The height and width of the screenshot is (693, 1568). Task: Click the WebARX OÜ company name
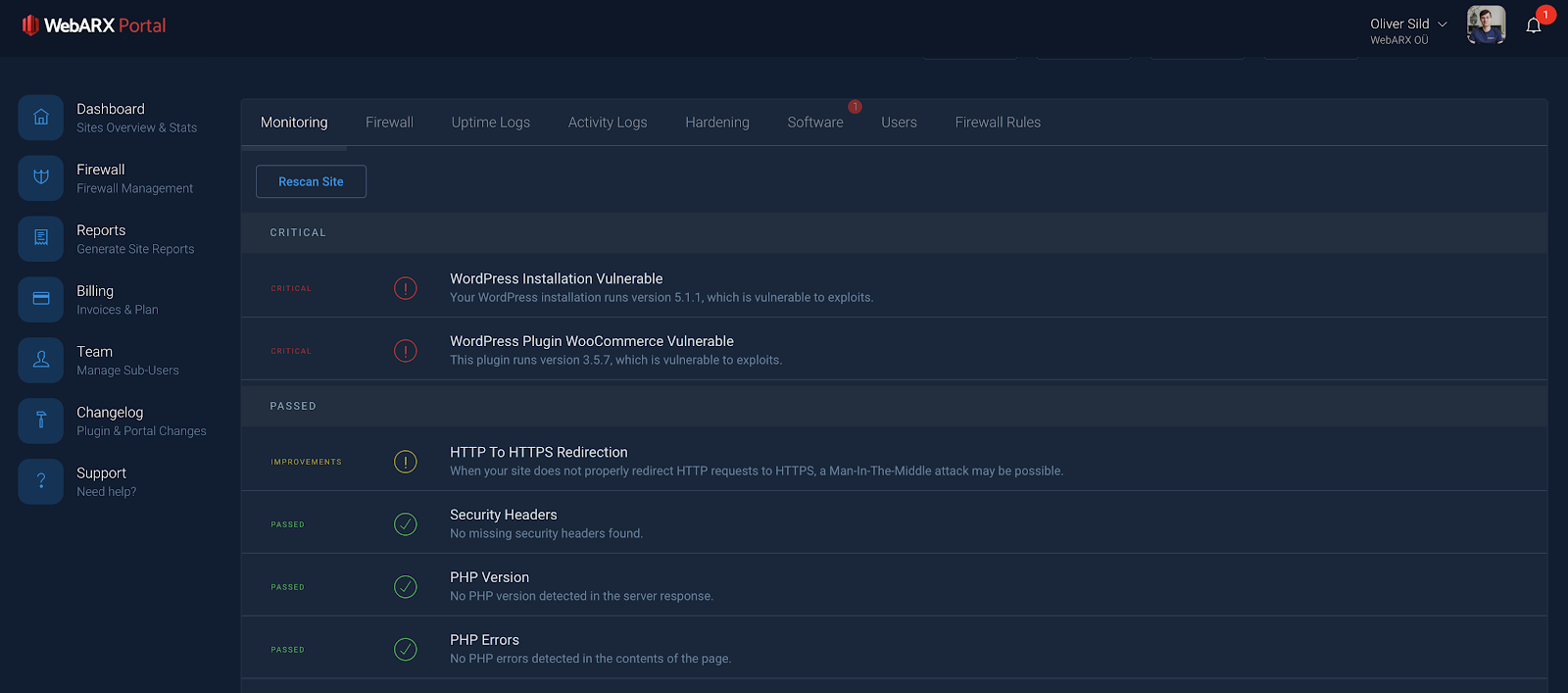(1399, 40)
